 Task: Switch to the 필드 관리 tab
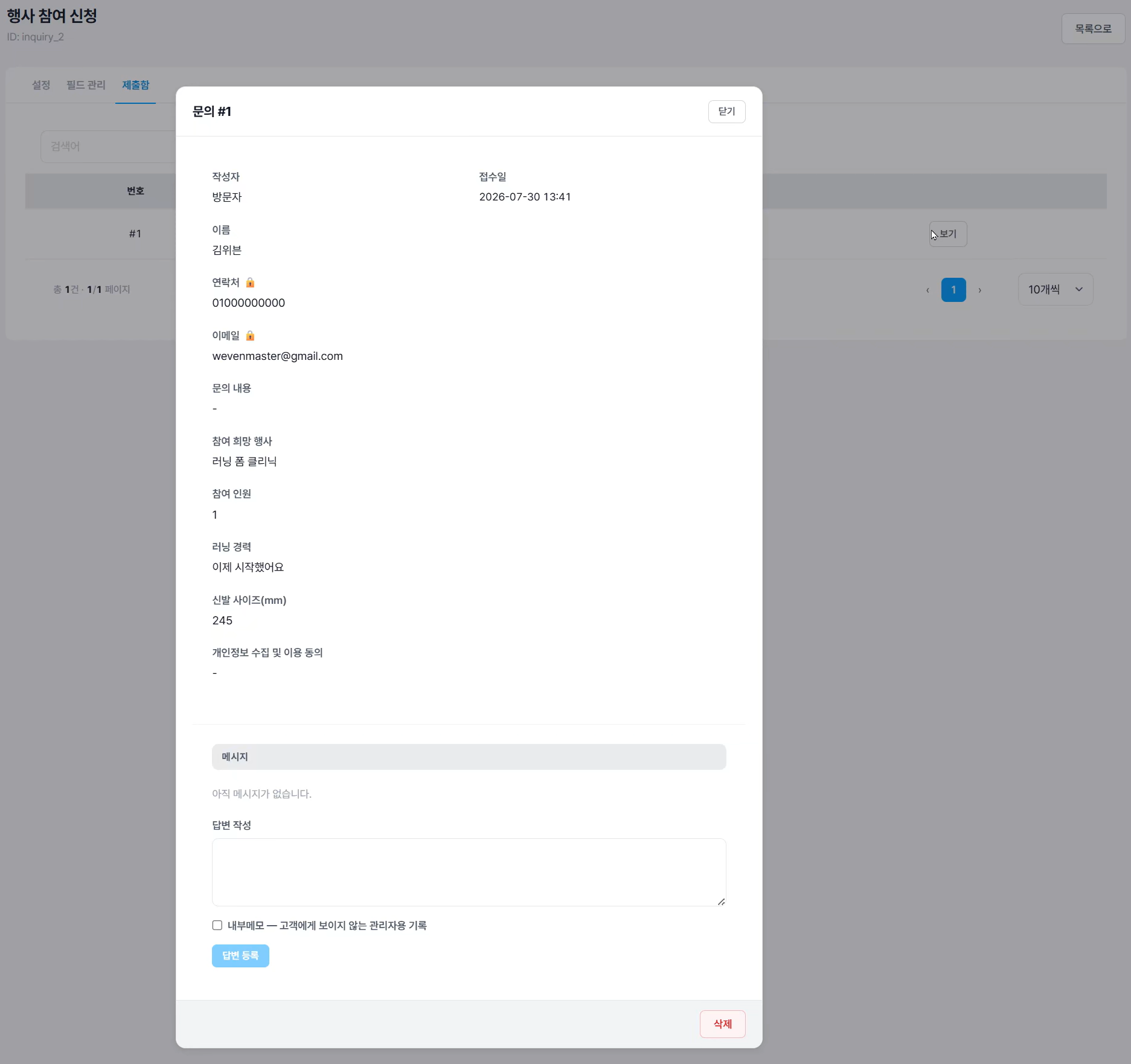click(86, 85)
